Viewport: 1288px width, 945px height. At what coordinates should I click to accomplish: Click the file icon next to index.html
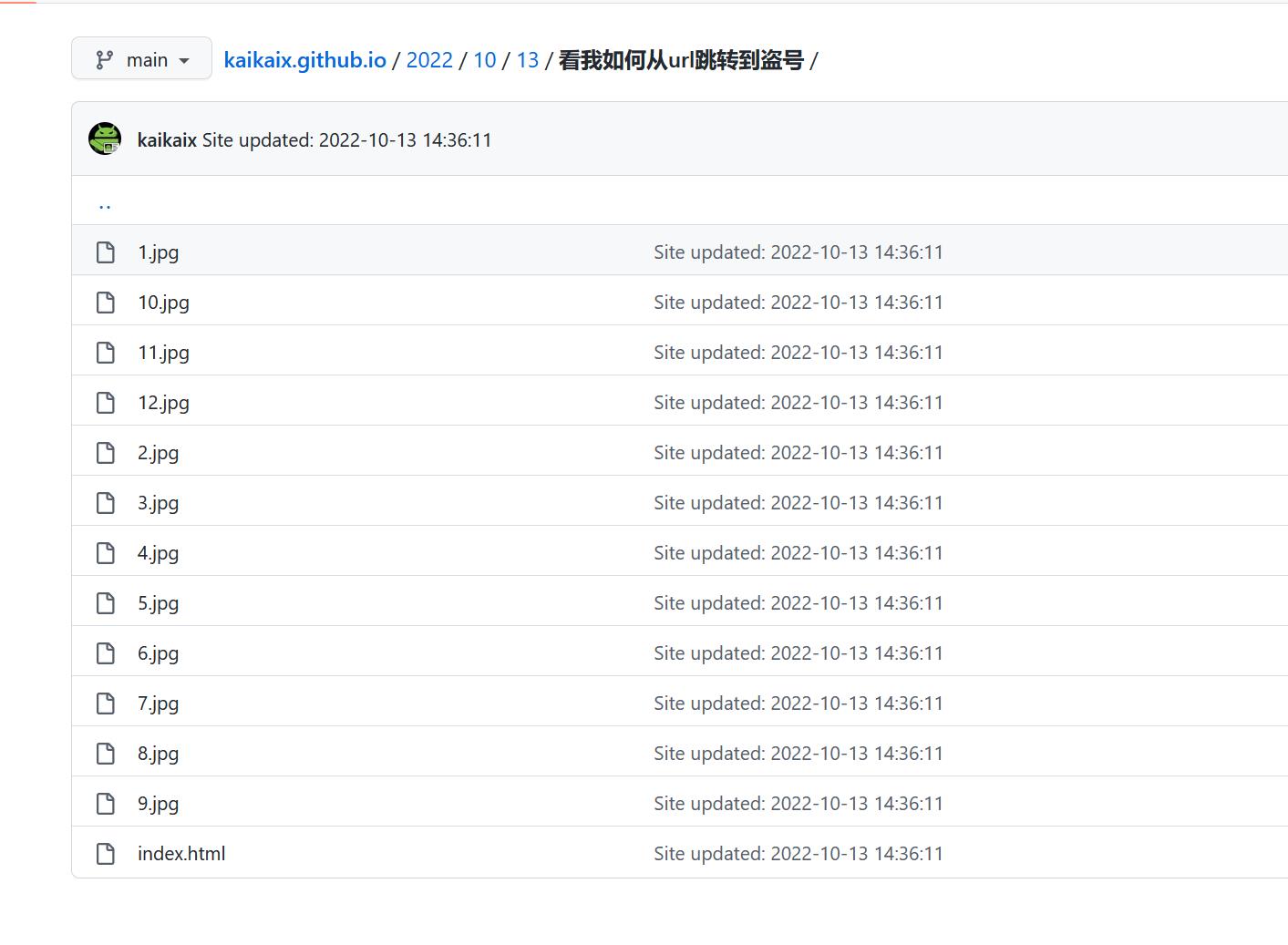(105, 853)
